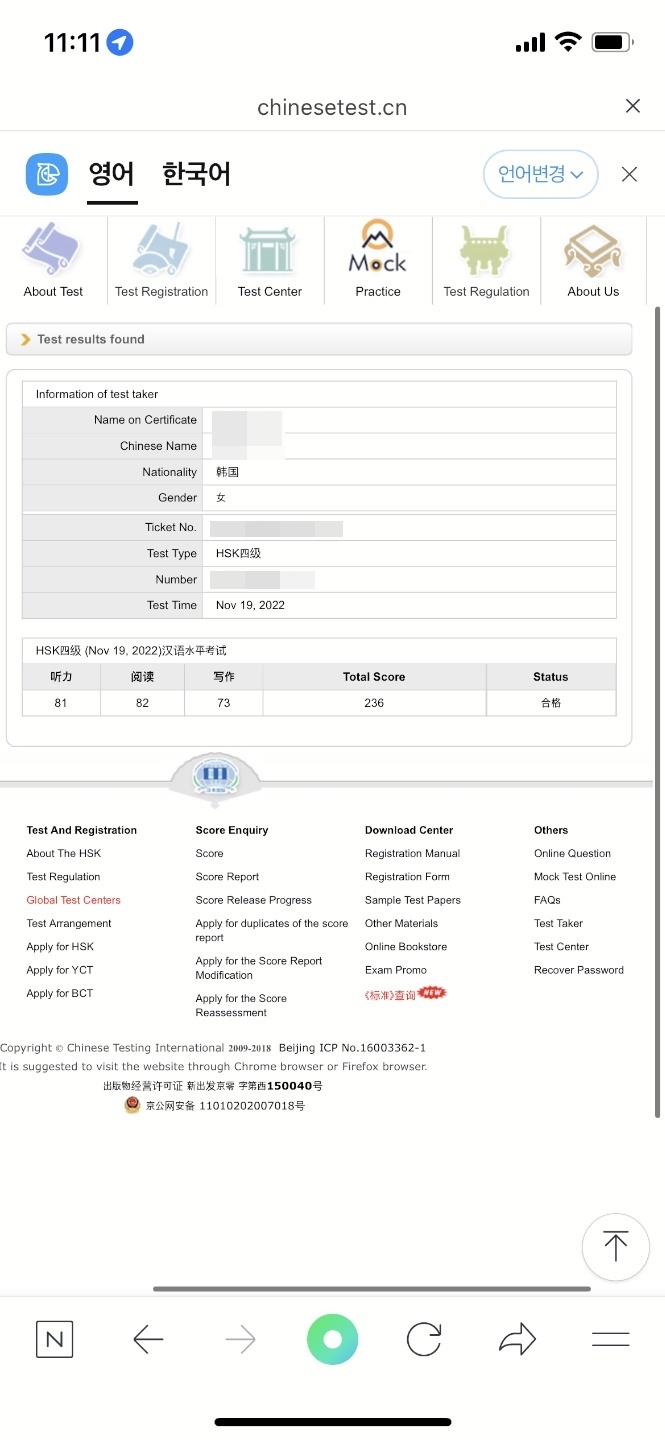Open the 언어변경 language dropdown
The image size is (665, 1440).
[541, 174]
